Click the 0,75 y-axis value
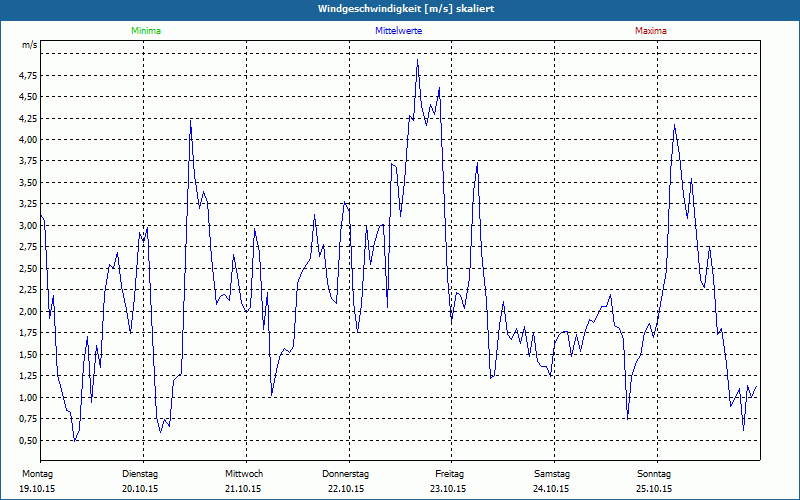Image resolution: width=800 pixels, height=500 pixels. pyautogui.click(x=29, y=419)
